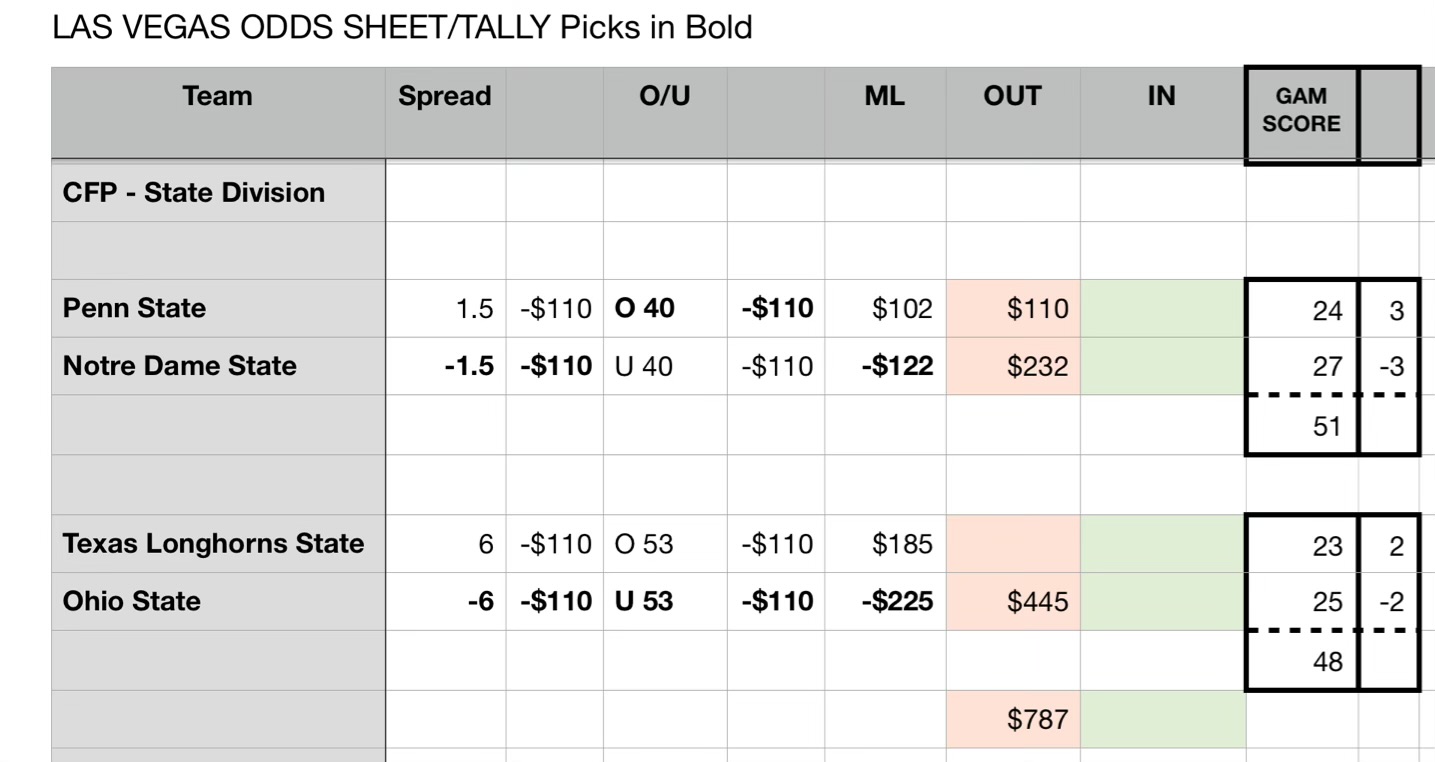Select the CFP - State Division cell
Screen dimensions: 1435x762
point(218,192)
